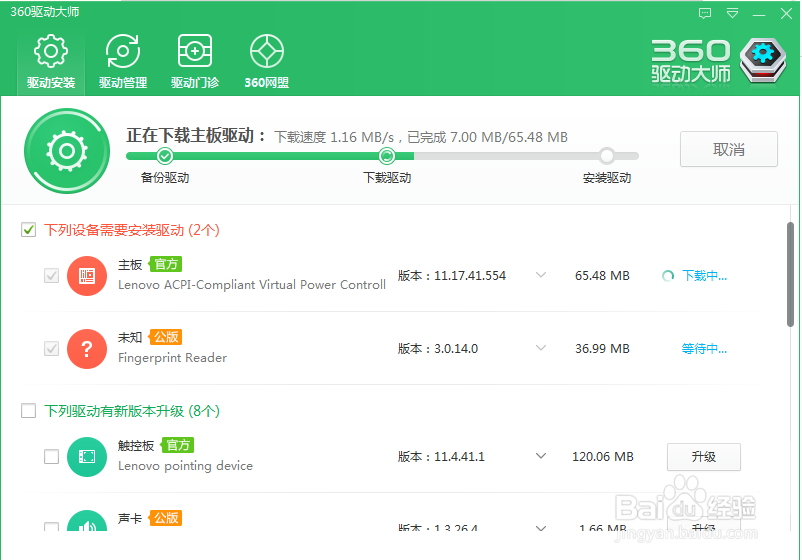The width and height of the screenshot is (802, 560).
Task: Expand version dropdown for 声卡 row
Action: 541,528
